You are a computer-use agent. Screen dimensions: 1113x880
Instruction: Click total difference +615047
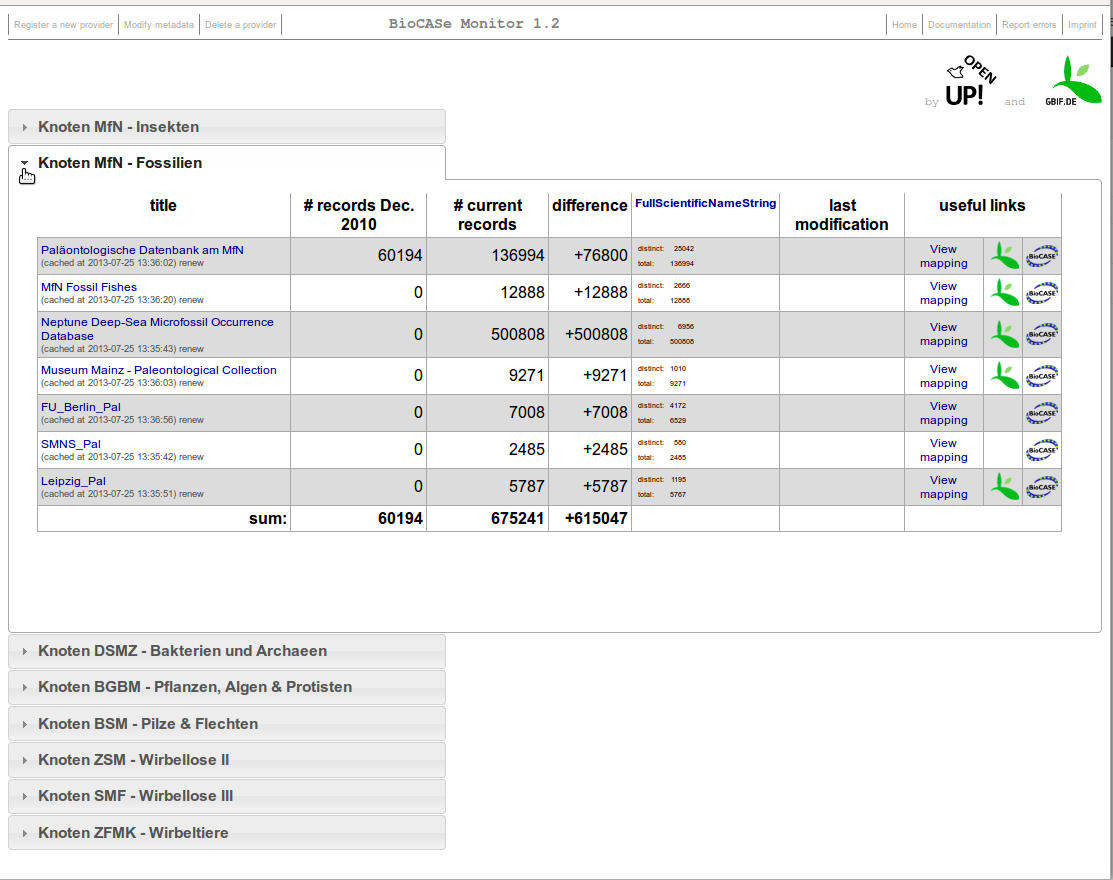click(x=596, y=519)
